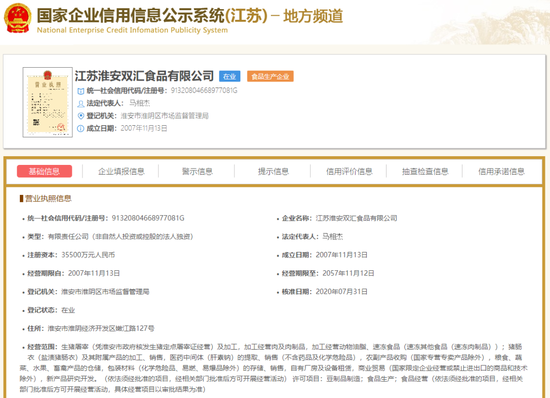Click the registration authority location icon

tap(81, 116)
